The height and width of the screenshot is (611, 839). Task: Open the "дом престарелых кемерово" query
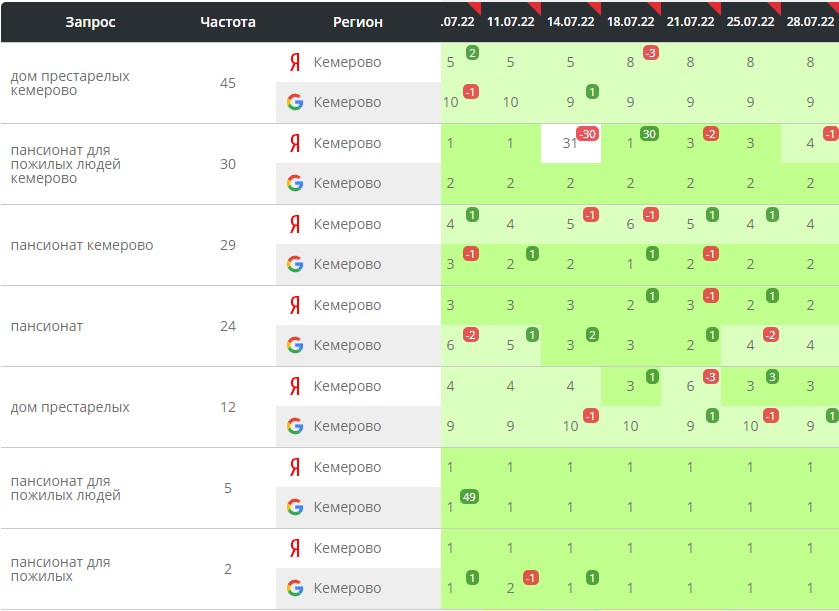coord(70,83)
